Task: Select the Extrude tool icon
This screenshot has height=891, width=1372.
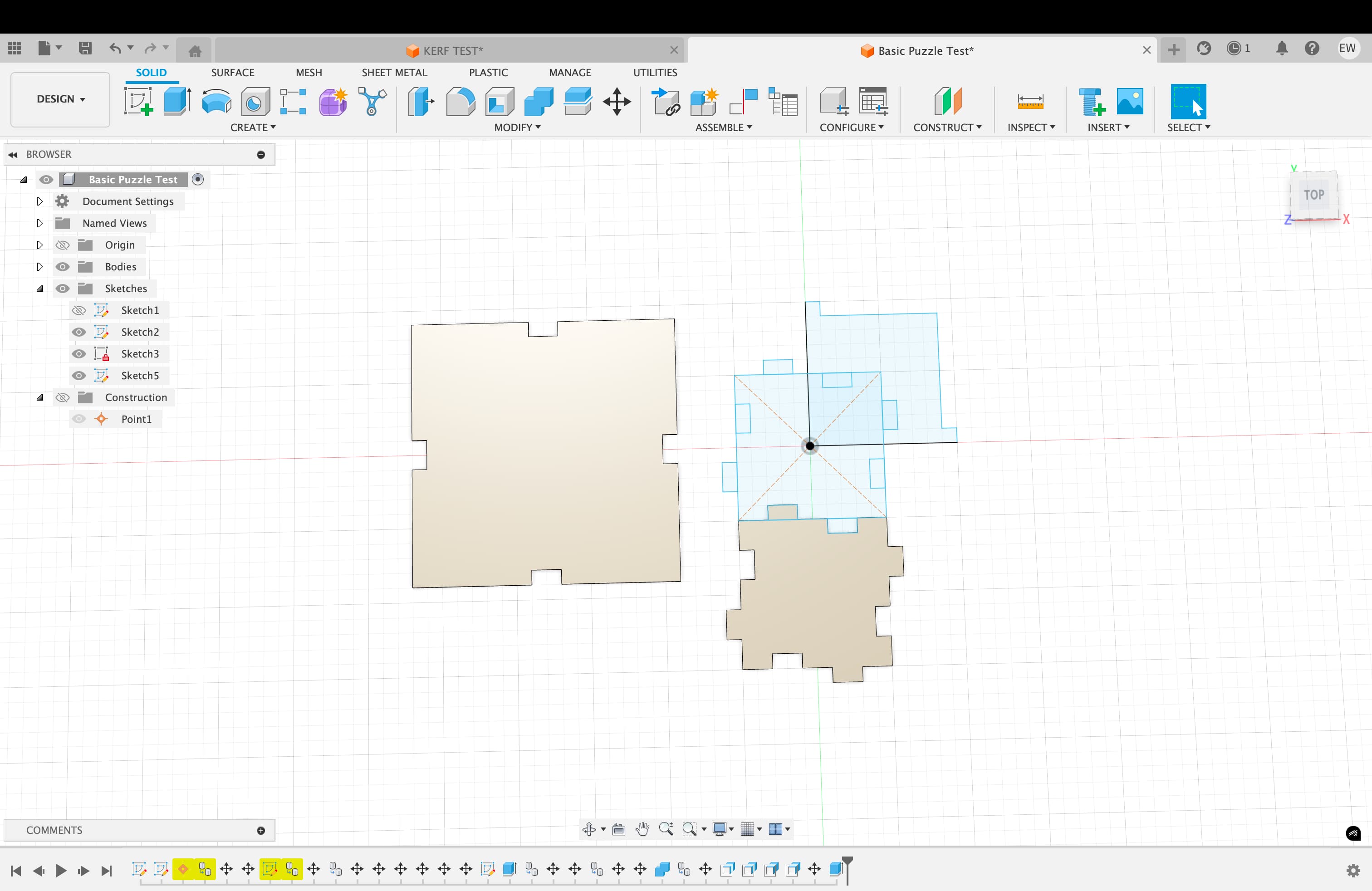Action: pyautogui.click(x=177, y=102)
